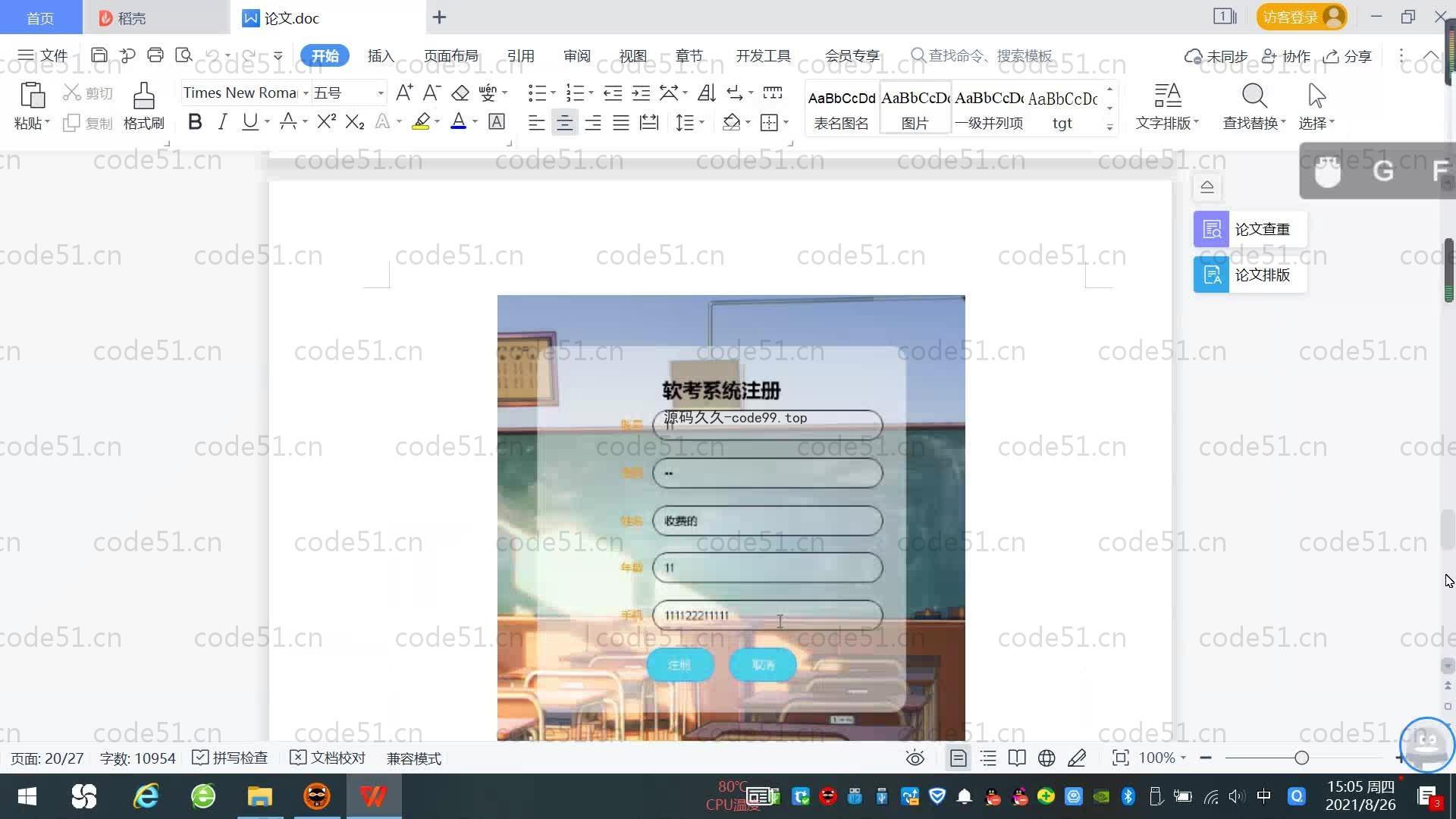Apply 表名图名 style
This screenshot has width=1456, height=819.
pos(842,108)
